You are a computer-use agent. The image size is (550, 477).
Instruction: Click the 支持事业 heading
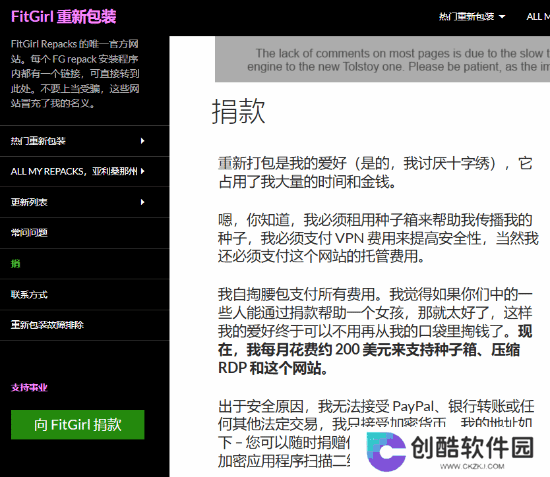point(29,388)
